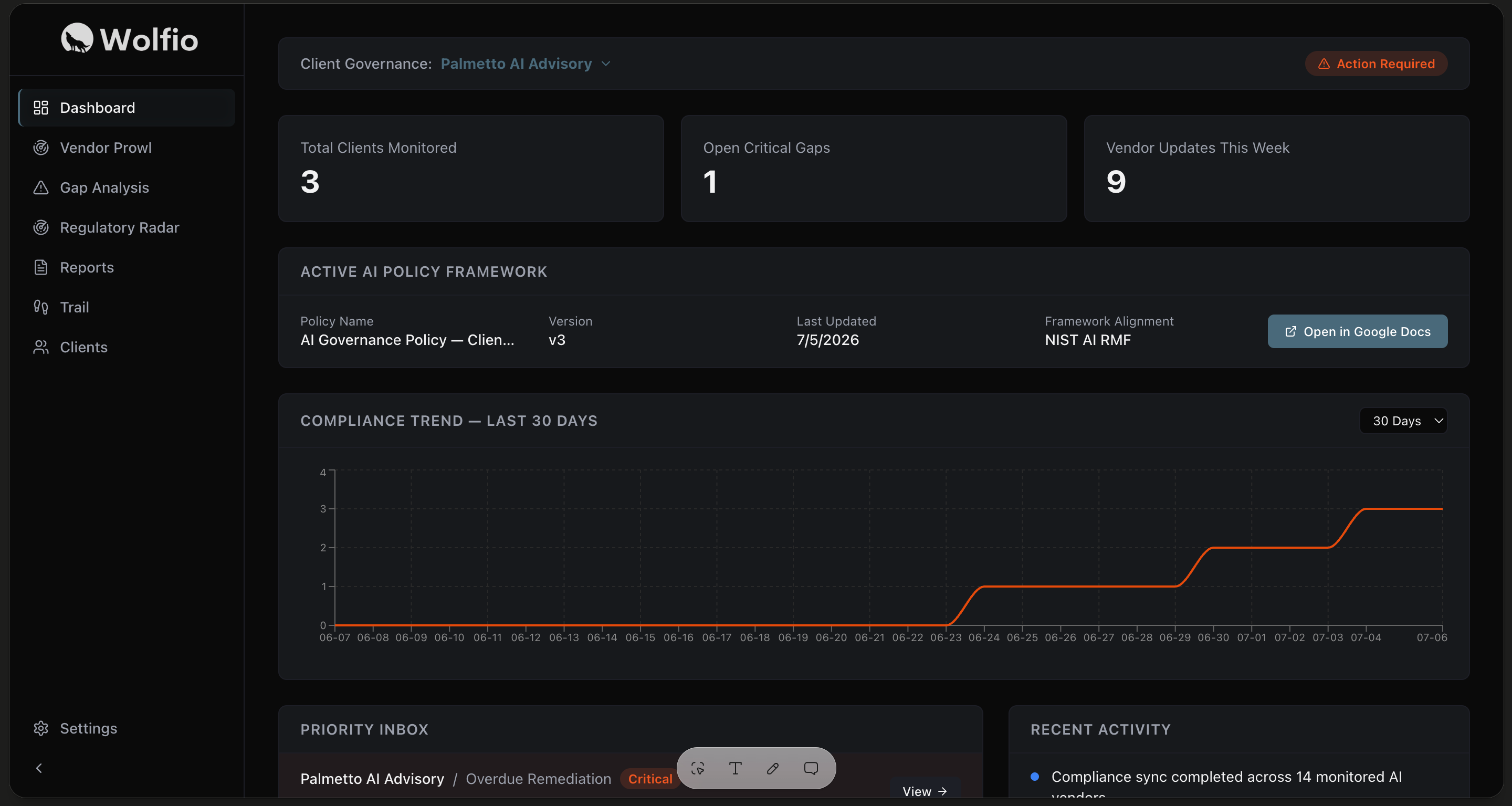Click the Critical tag on Palmetto inbox item
The height and width of the screenshot is (806, 1512).
point(650,778)
